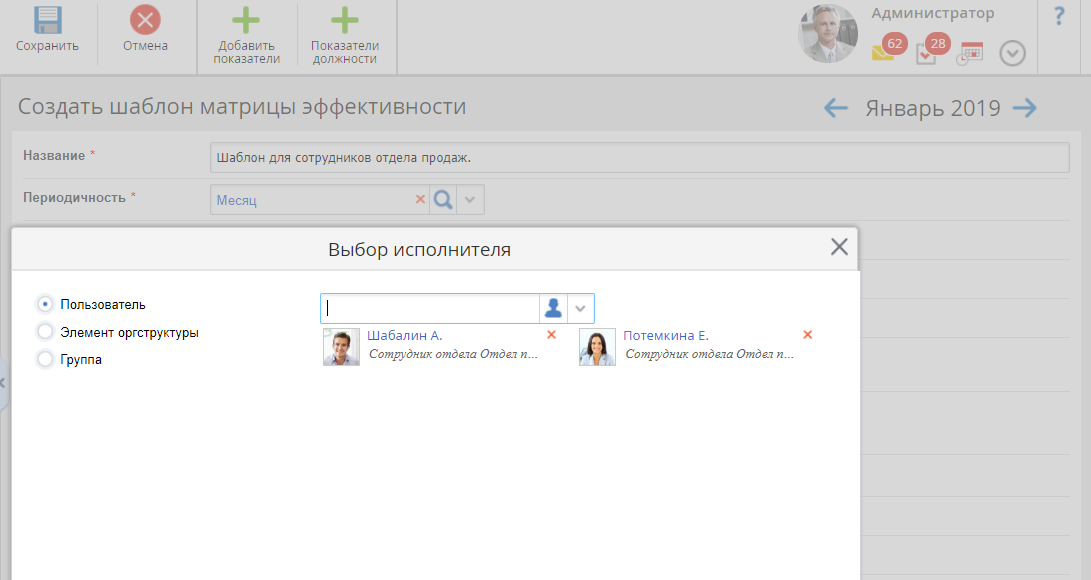
Task: Open the Периодичность dropdown arrow
Action: [x=472, y=200]
